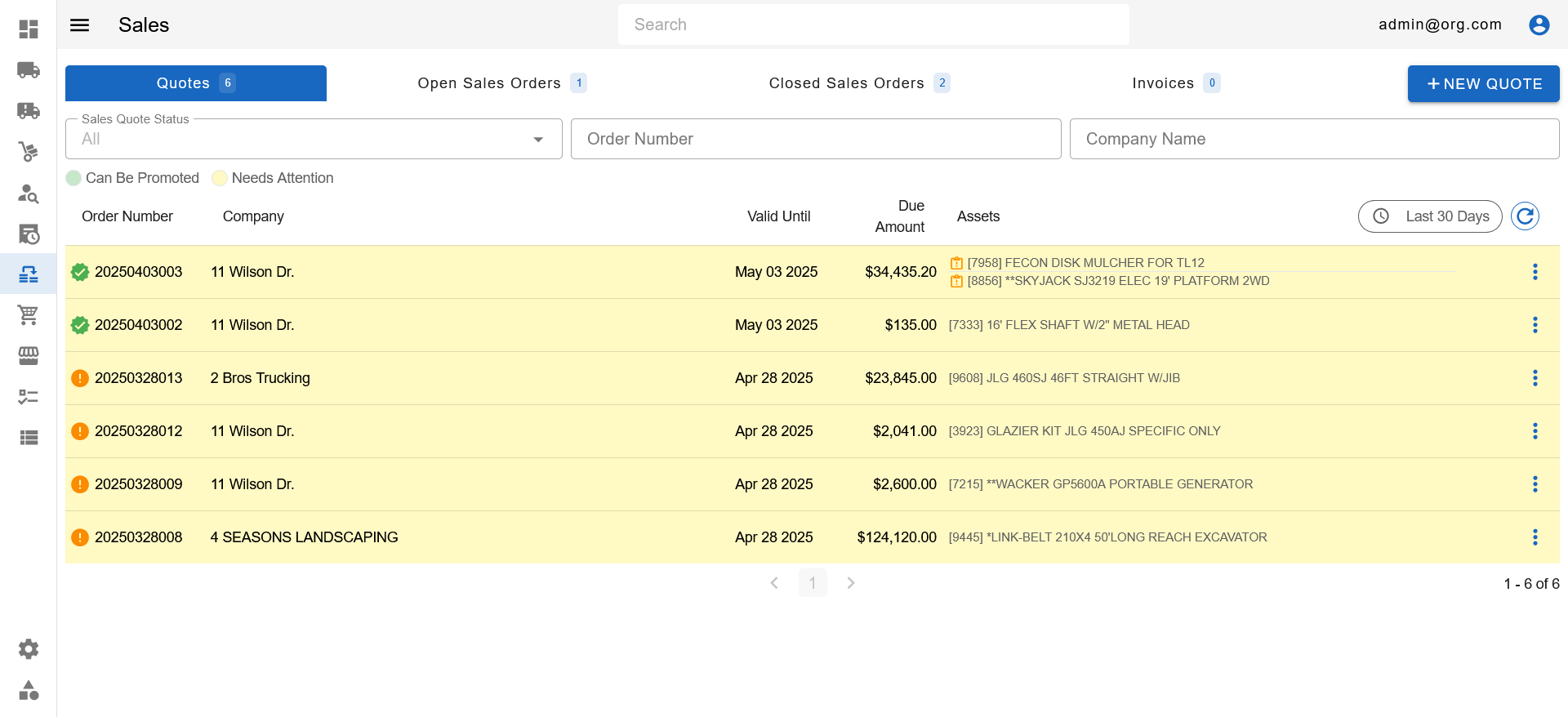Open the settings gear in sidebar

tap(29, 649)
